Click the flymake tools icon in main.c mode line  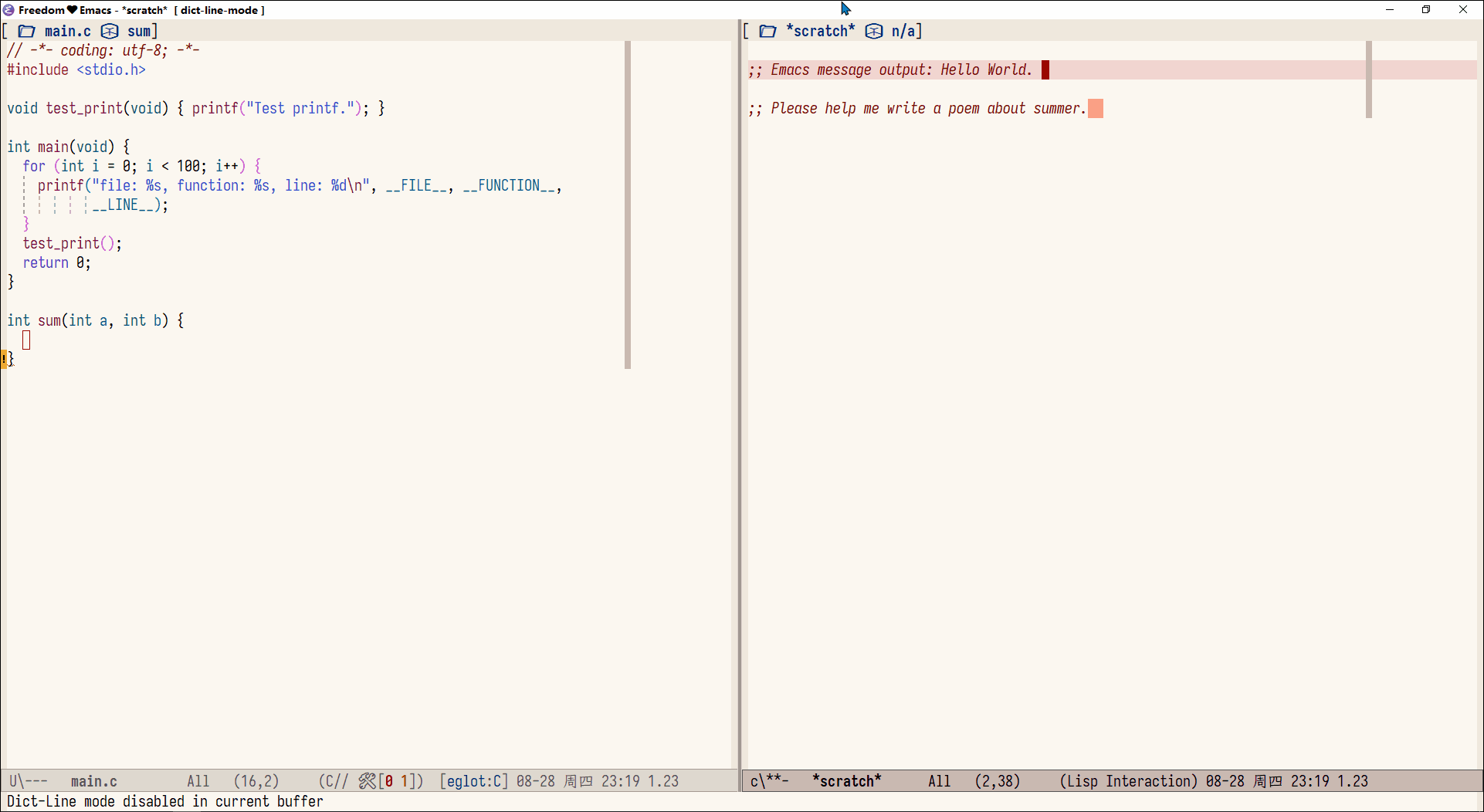pyautogui.click(x=367, y=781)
